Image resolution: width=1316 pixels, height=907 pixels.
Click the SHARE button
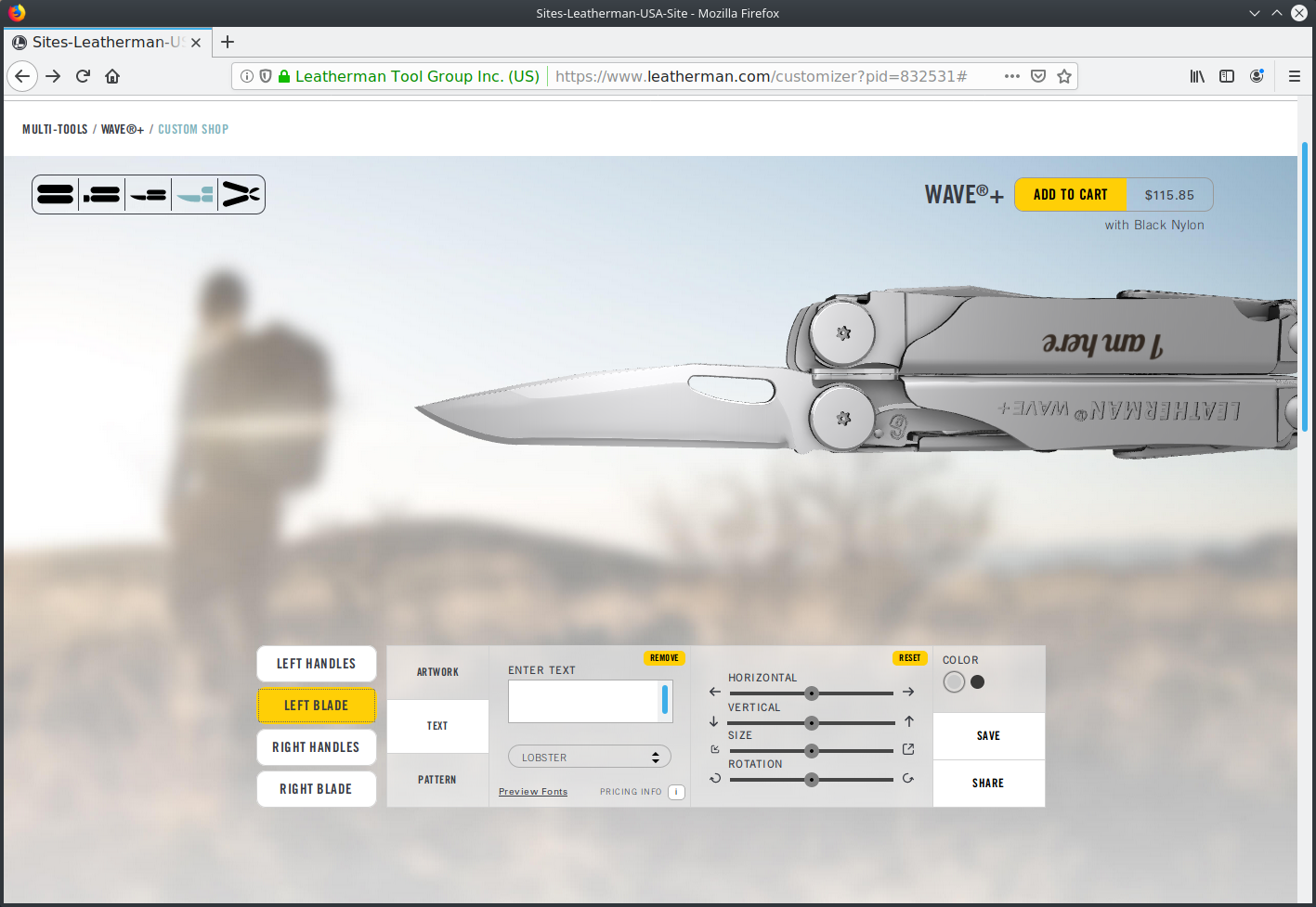988,784
